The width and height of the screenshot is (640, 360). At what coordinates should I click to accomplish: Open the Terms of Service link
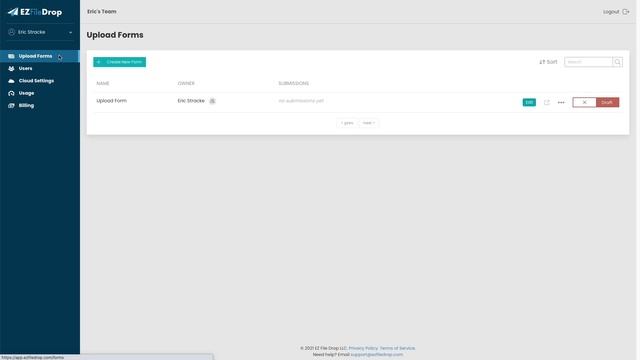(x=397, y=348)
